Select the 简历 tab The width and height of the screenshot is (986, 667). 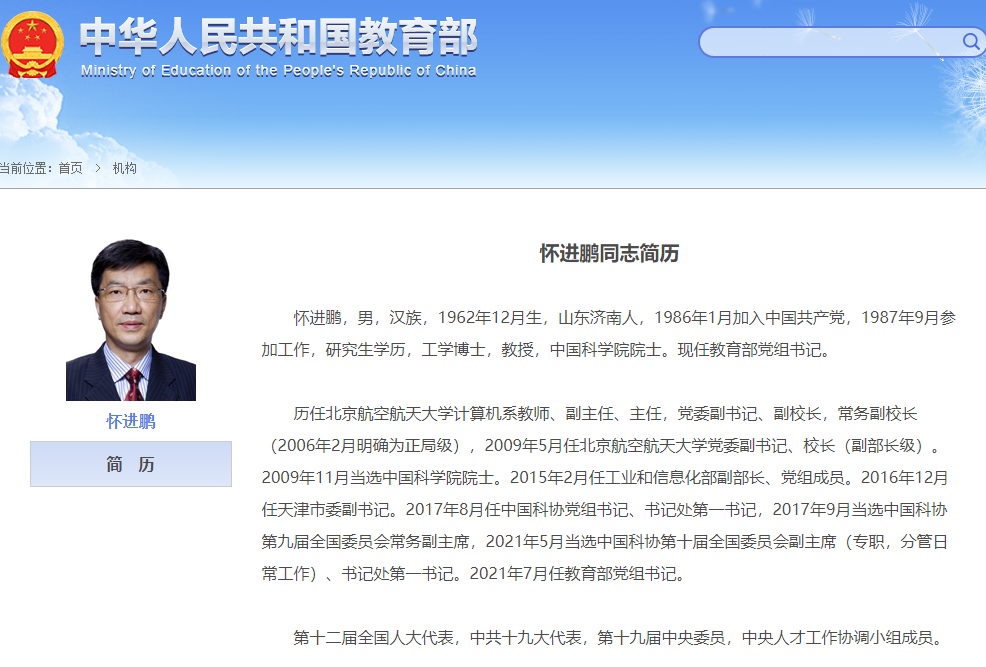click(x=130, y=463)
